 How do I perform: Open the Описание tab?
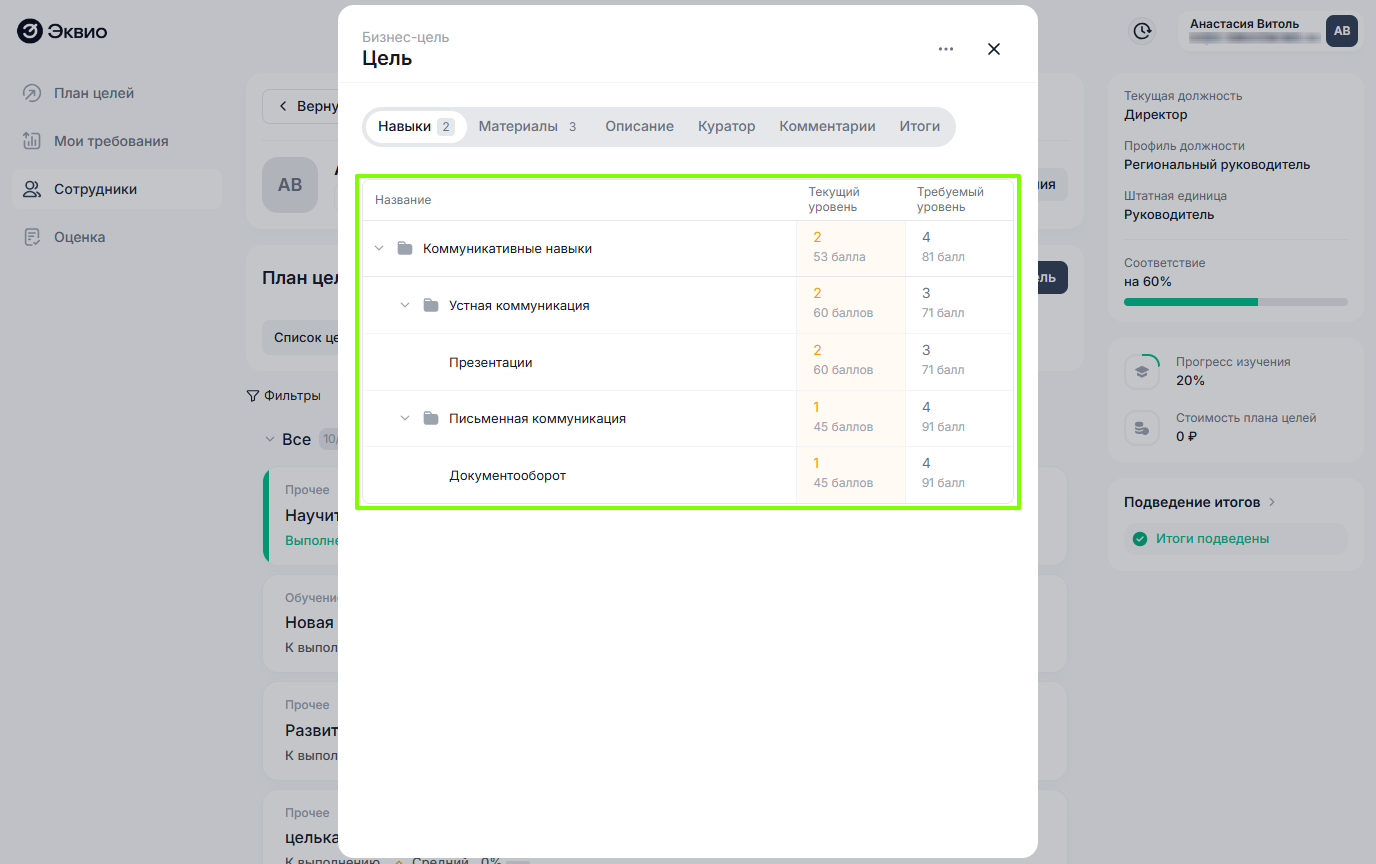[x=639, y=127]
